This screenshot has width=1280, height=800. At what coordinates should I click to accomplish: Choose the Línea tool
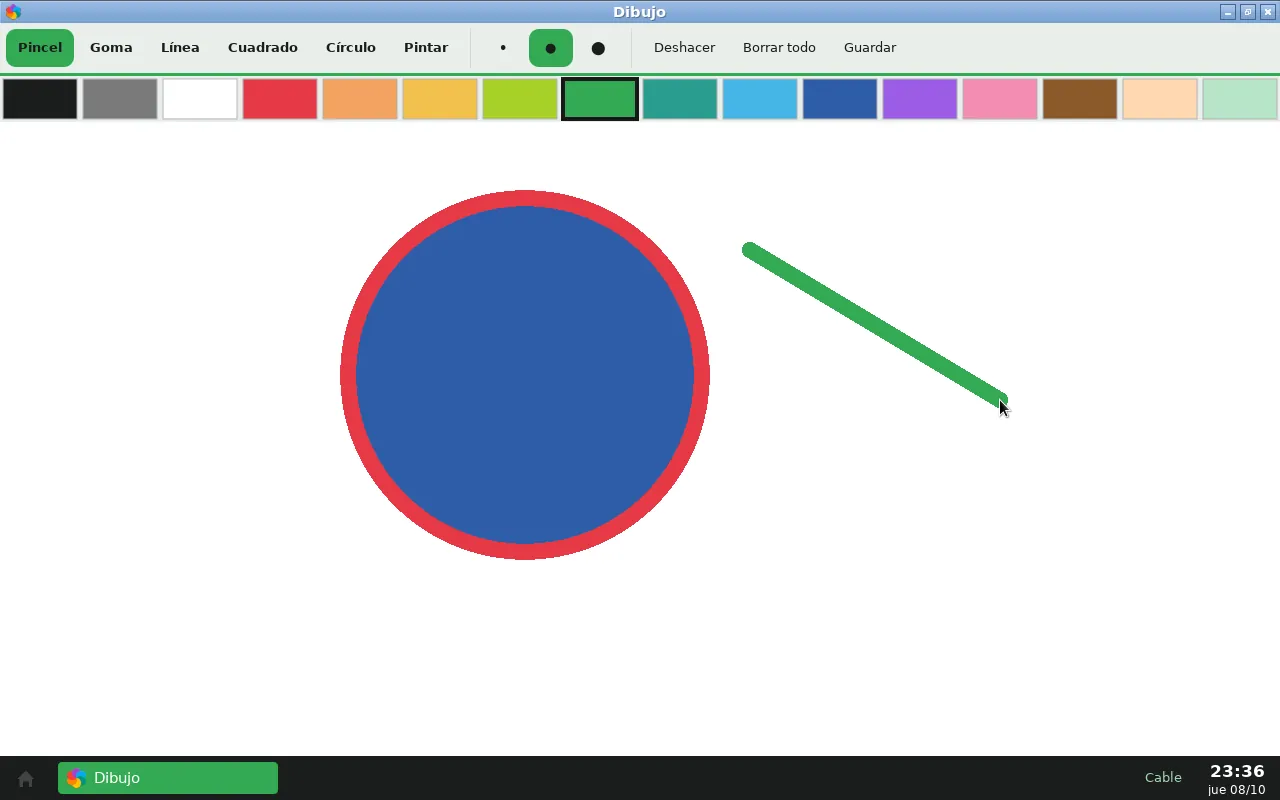180,48
